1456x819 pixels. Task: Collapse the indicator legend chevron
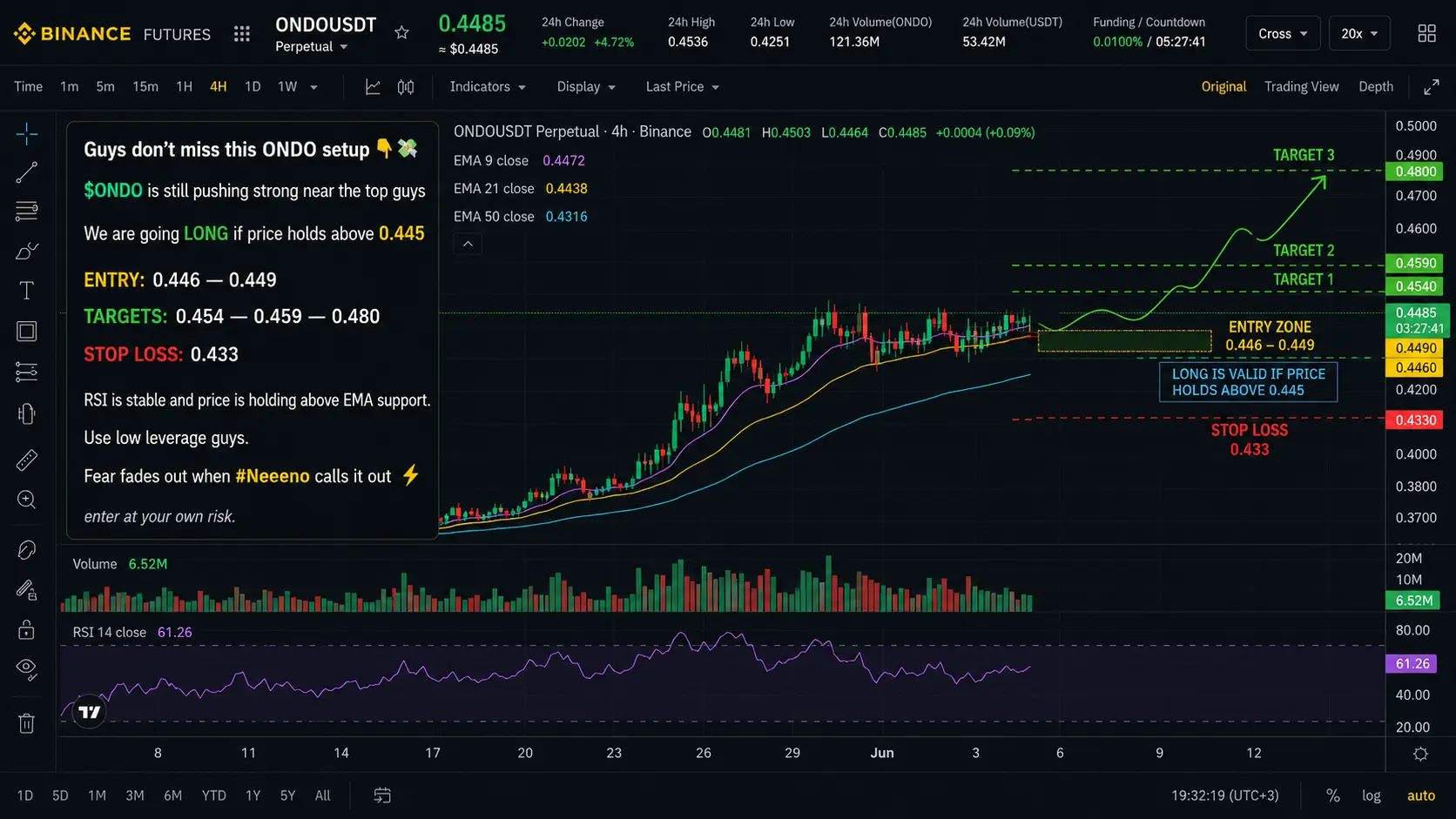click(468, 244)
